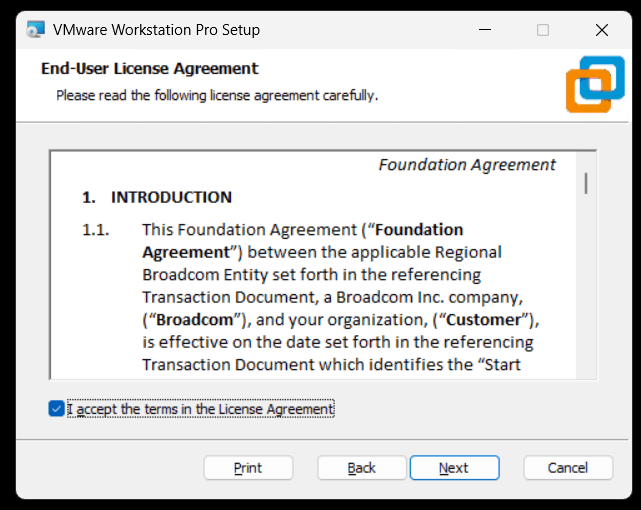
Task: Click the 'End-User License Agreement' page heading
Action: click(x=150, y=68)
